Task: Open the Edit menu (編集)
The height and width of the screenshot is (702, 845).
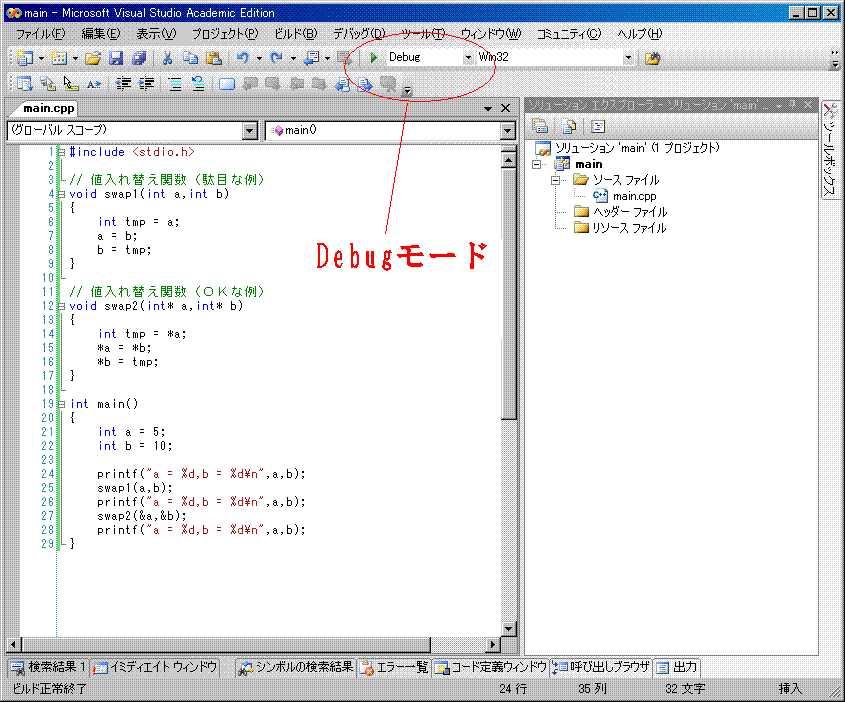Action: pyautogui.click(x=101, y=33)
